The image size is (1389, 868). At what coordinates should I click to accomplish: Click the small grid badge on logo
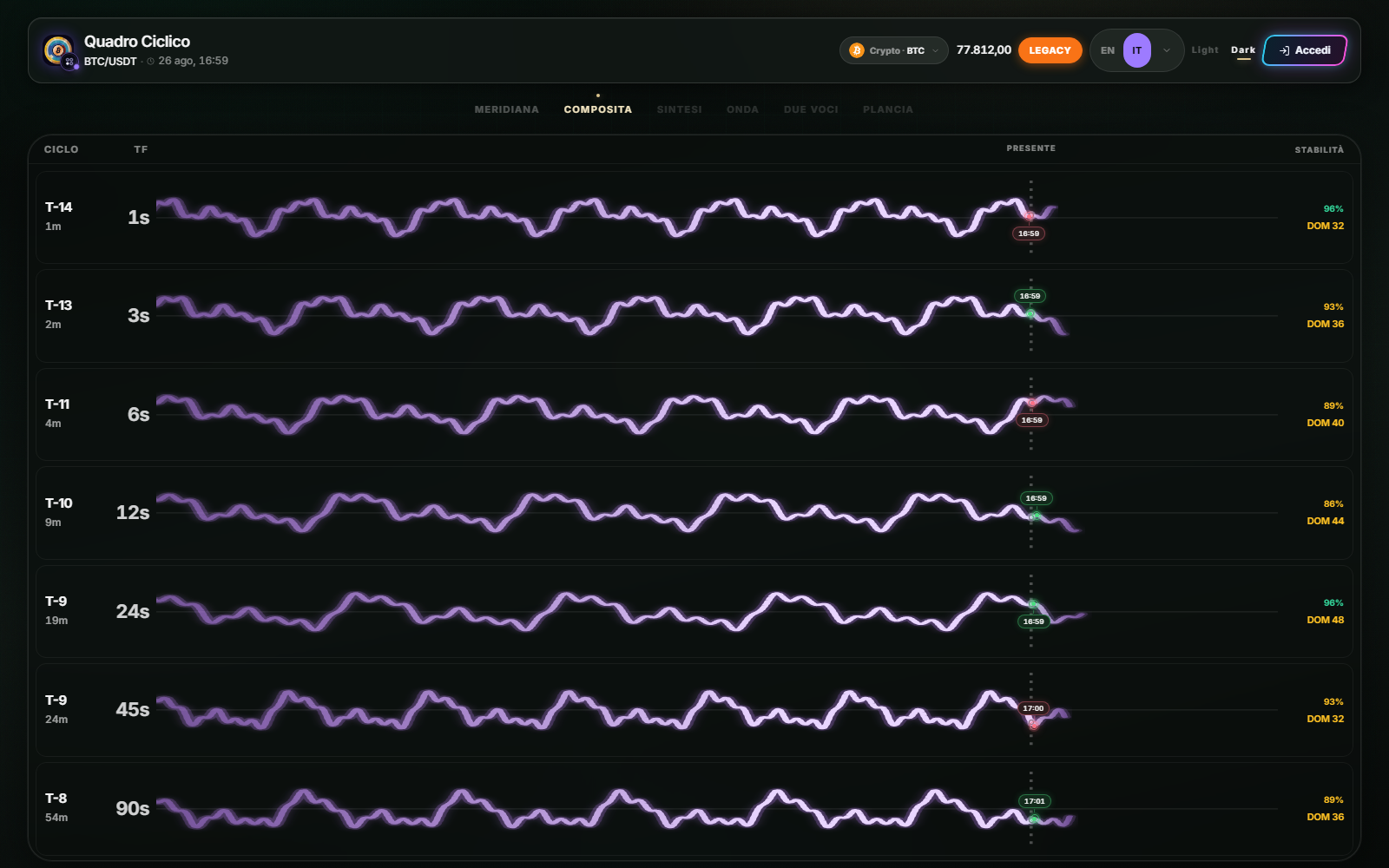70,62
